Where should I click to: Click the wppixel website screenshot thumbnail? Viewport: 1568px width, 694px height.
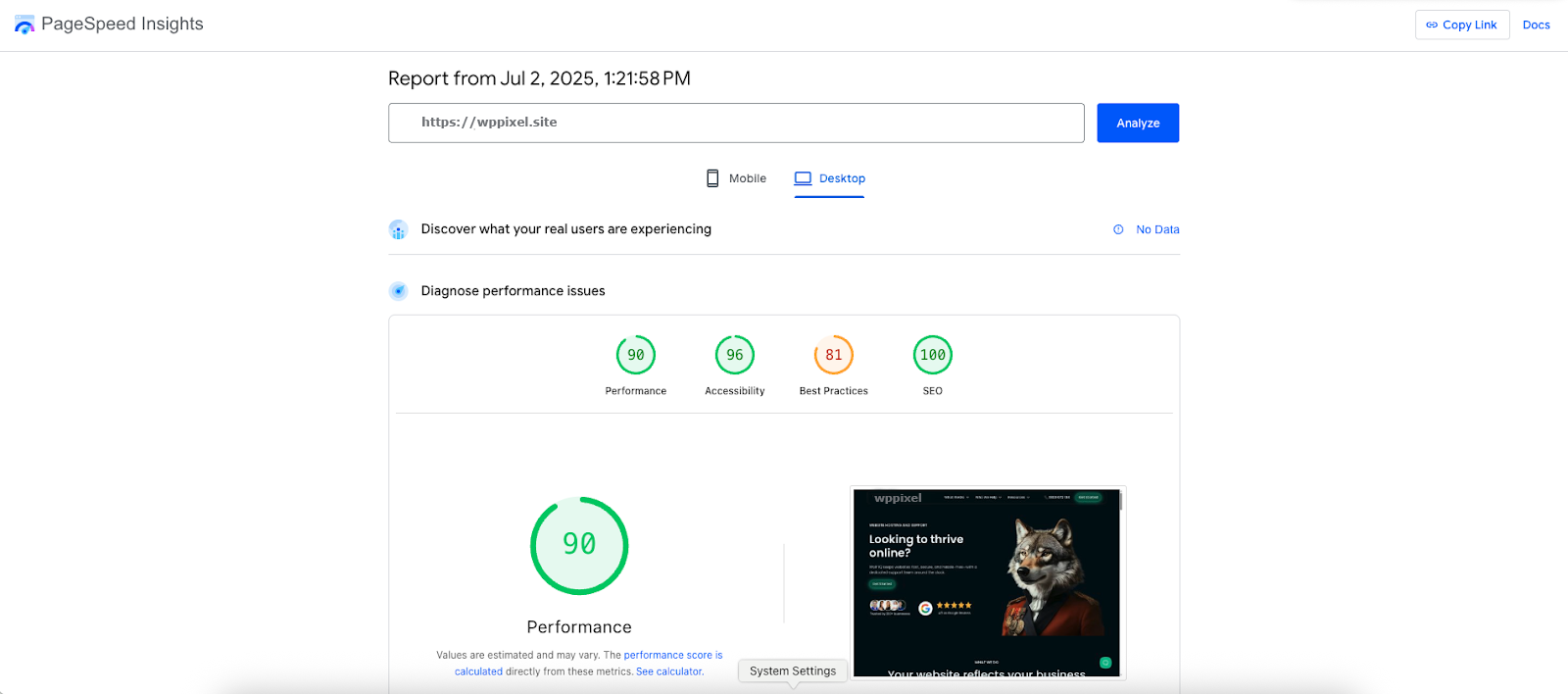coord(987,582)
